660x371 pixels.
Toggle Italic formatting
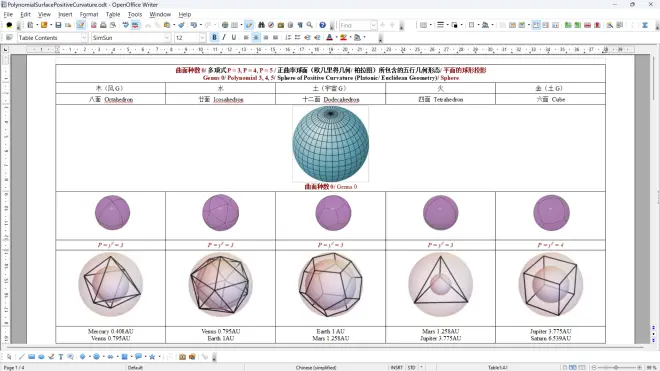point(224,37)
